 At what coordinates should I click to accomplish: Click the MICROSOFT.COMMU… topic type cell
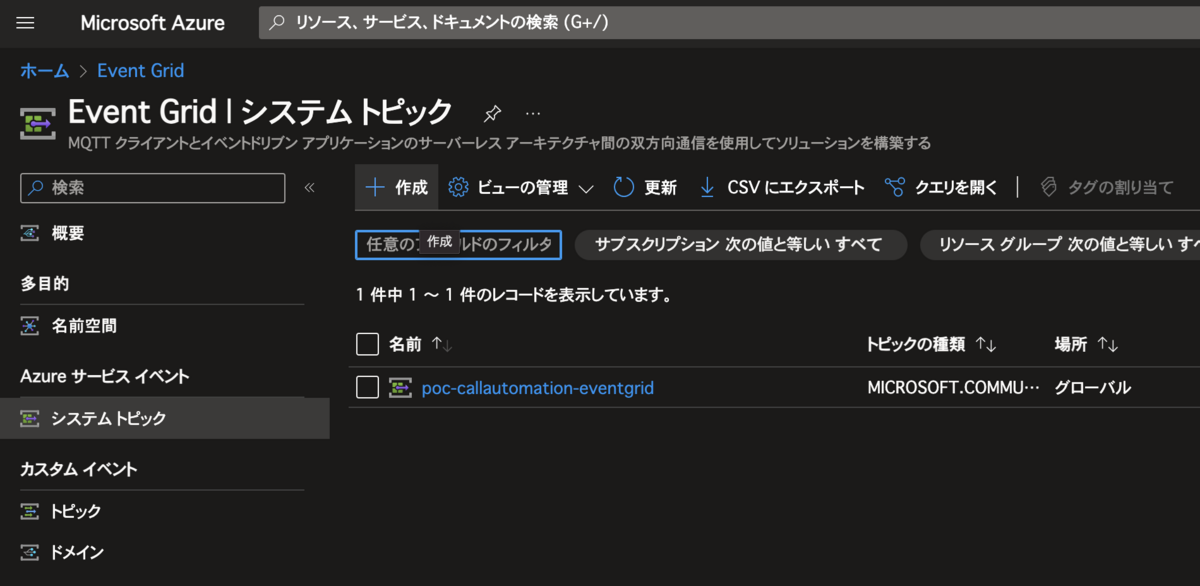[x=954, y=388]
